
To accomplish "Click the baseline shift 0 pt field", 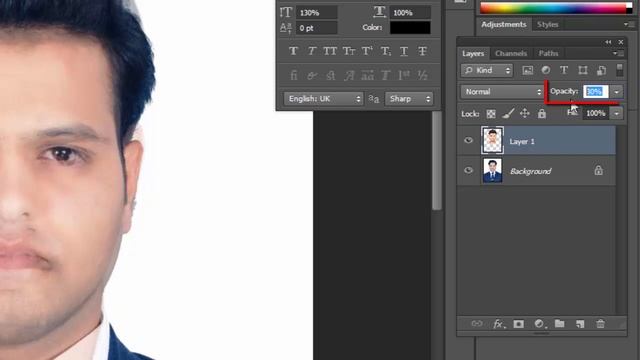I will click(x=317, y=28).
